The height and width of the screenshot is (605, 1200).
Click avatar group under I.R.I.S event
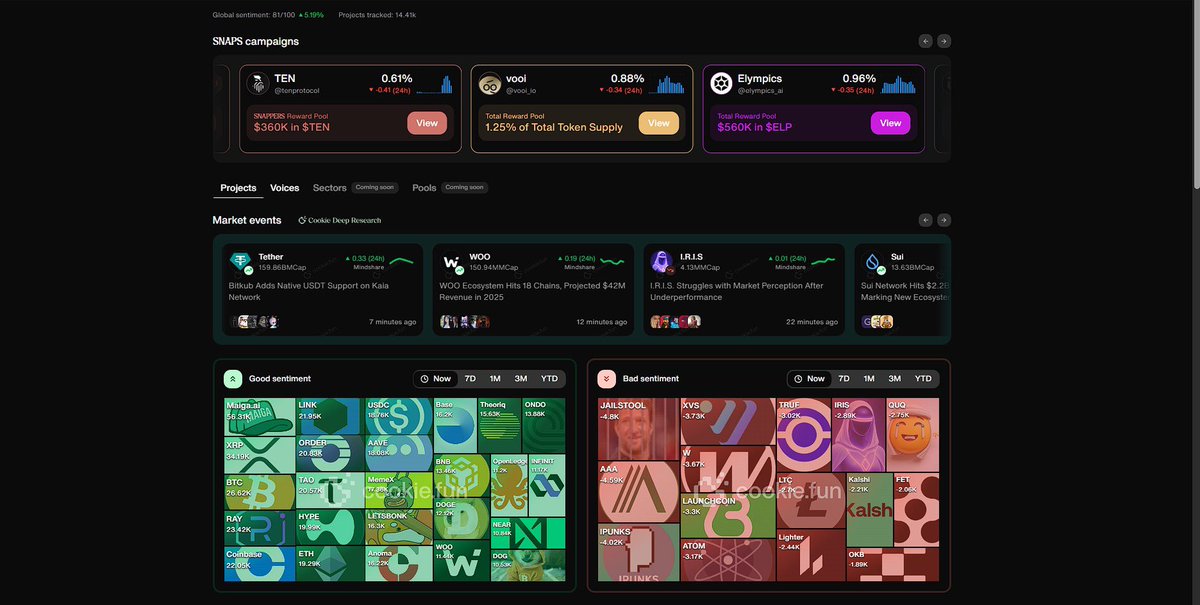pos(676,322)
